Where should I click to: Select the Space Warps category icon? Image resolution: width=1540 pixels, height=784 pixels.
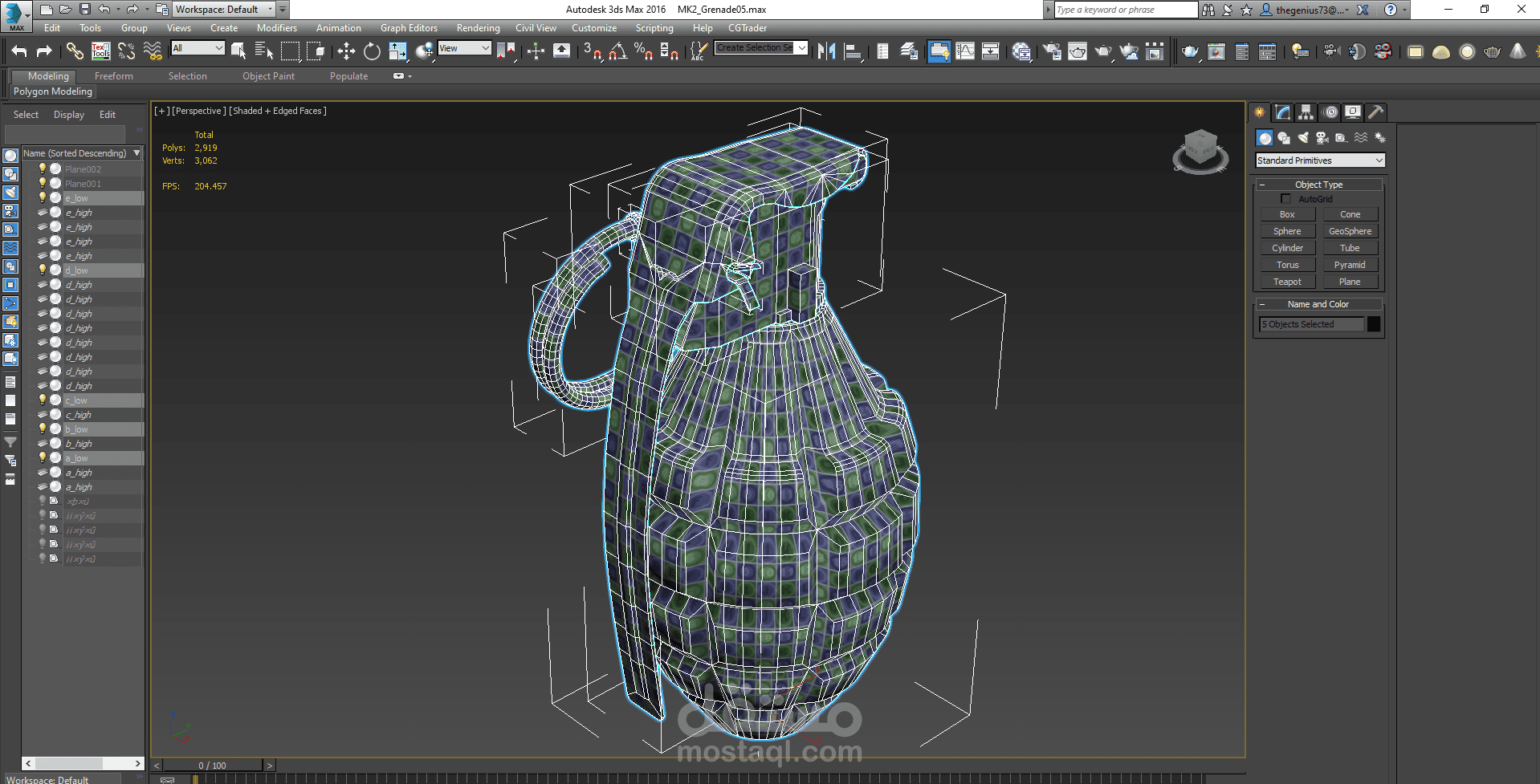pyautogui.click(x=1361, y=138)
